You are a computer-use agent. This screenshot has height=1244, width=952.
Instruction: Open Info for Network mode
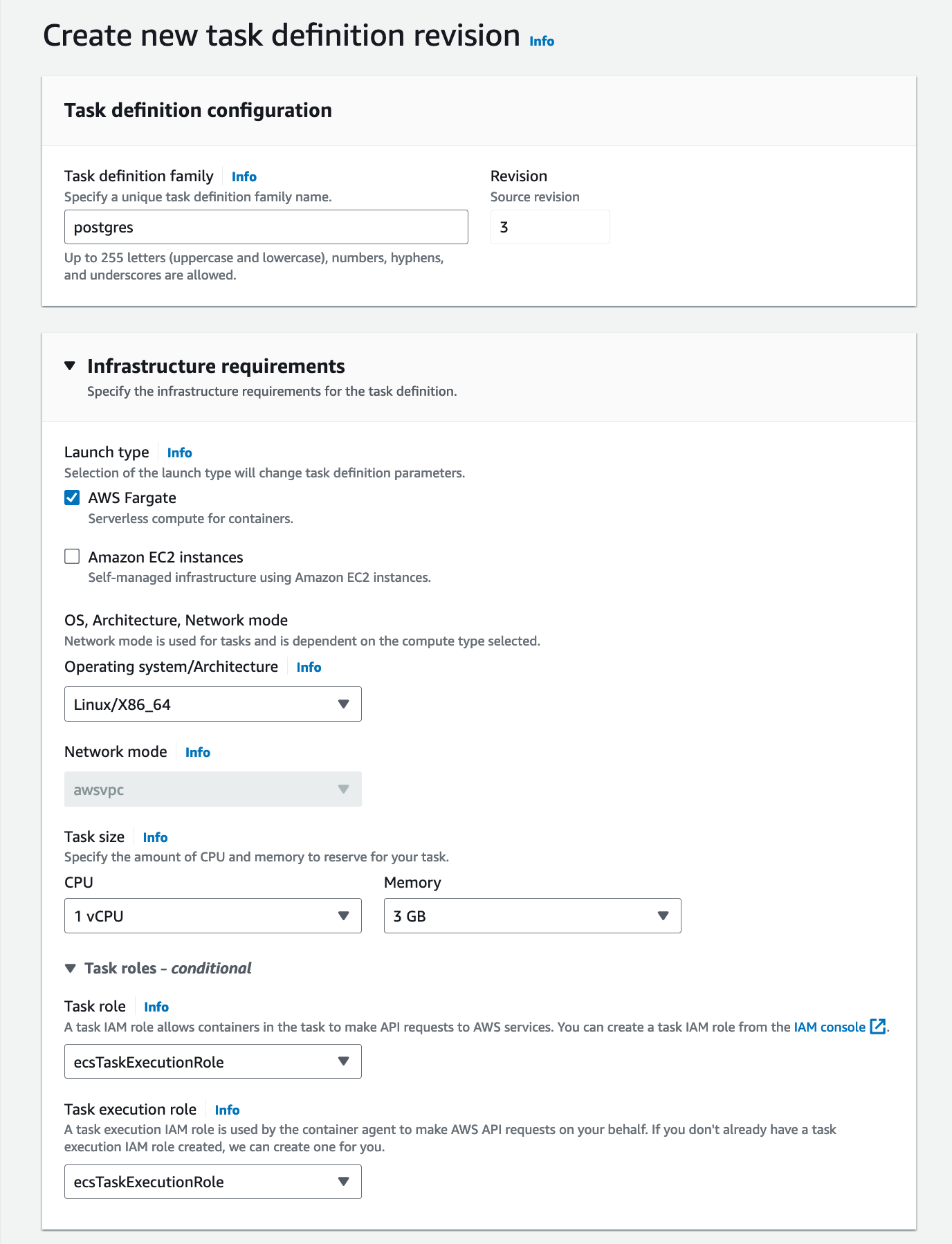198,753
